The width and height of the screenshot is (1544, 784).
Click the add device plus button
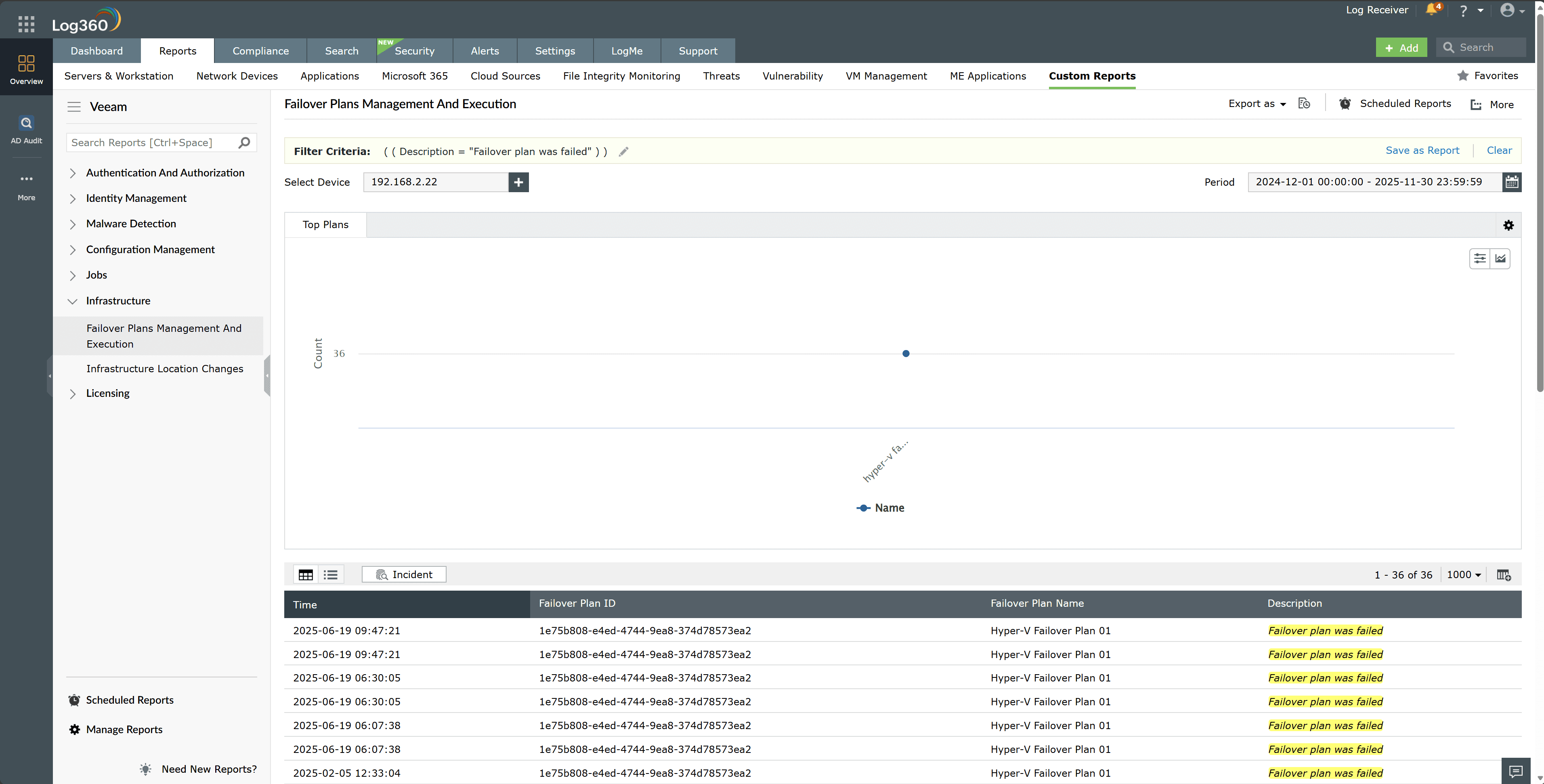click(x=518, y=182)
